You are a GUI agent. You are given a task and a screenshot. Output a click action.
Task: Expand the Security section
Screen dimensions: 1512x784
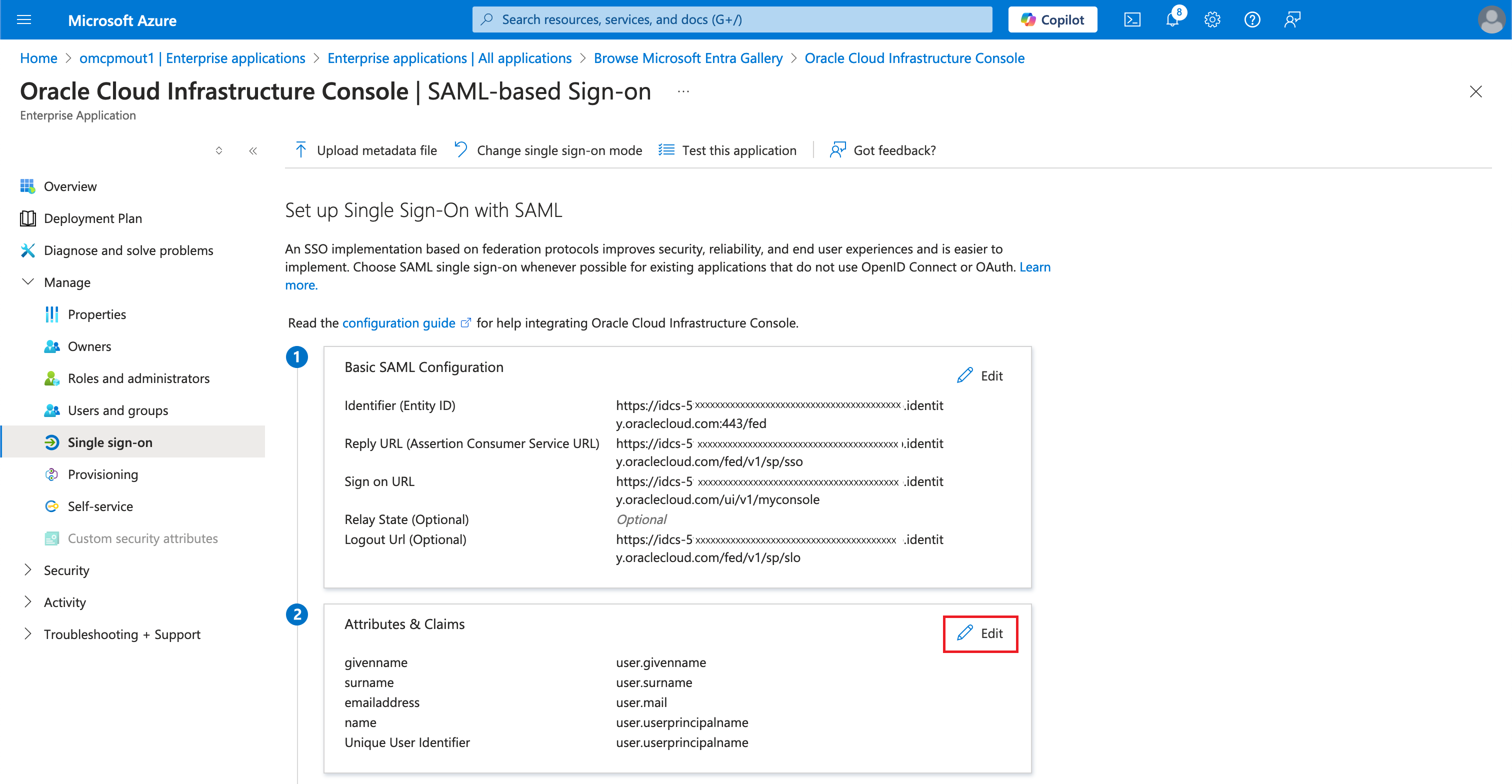point(66,570)
